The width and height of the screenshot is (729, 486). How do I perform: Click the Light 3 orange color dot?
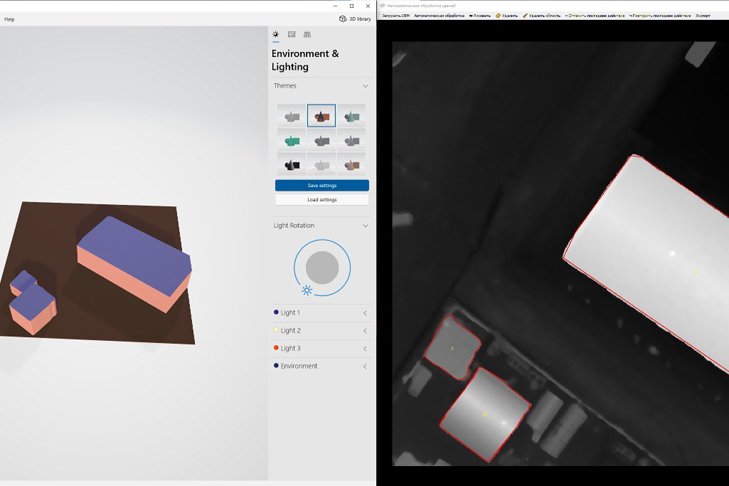click(x=276, y=348)
